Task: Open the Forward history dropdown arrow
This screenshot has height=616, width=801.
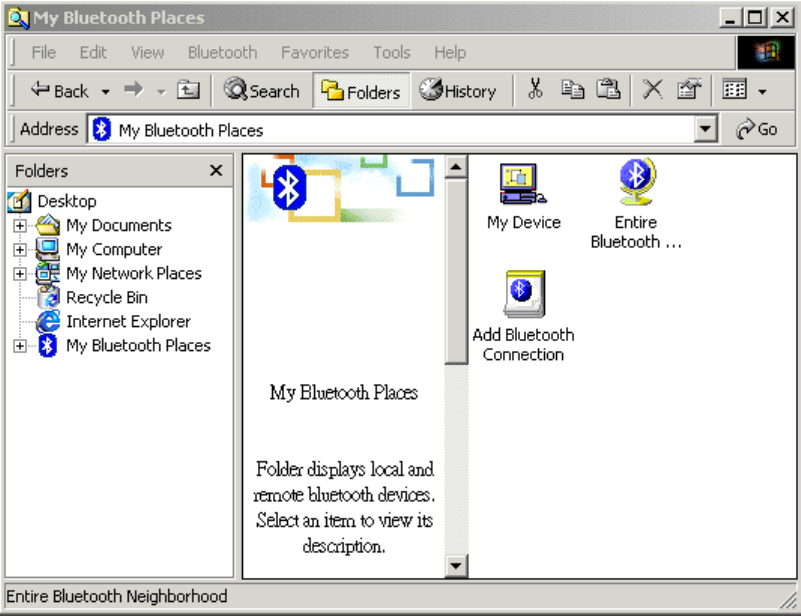Action: click(161, 92)
